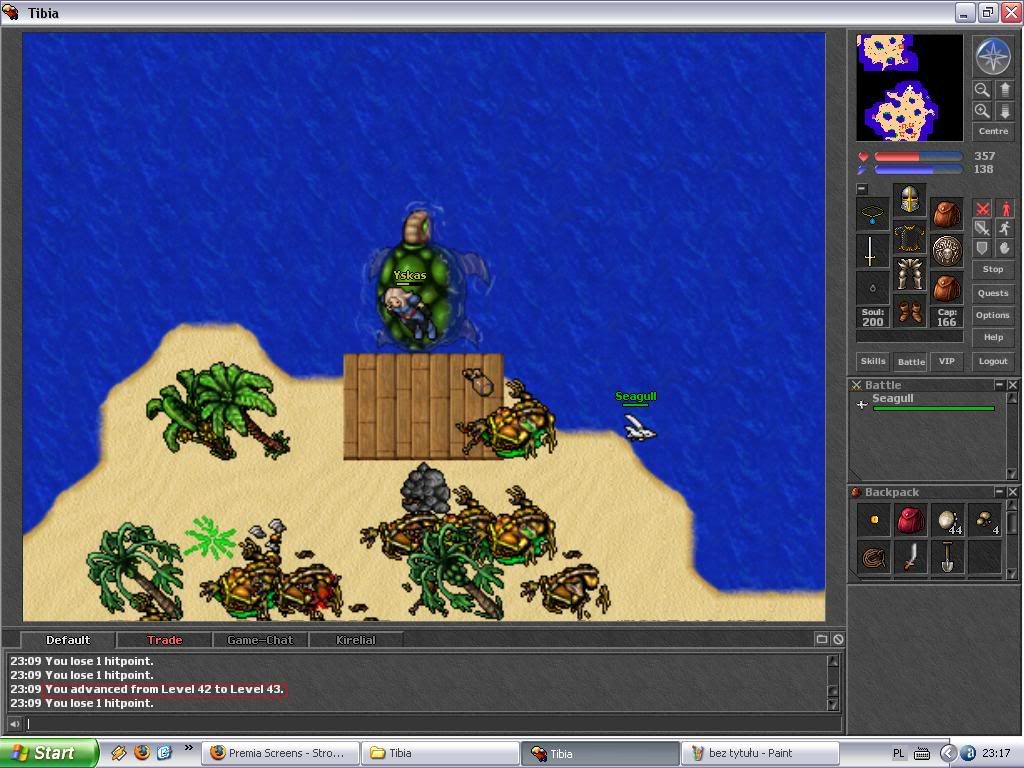Minimize the Battle panel
This screenshot has width=1024, height=768.
point(999,385)
